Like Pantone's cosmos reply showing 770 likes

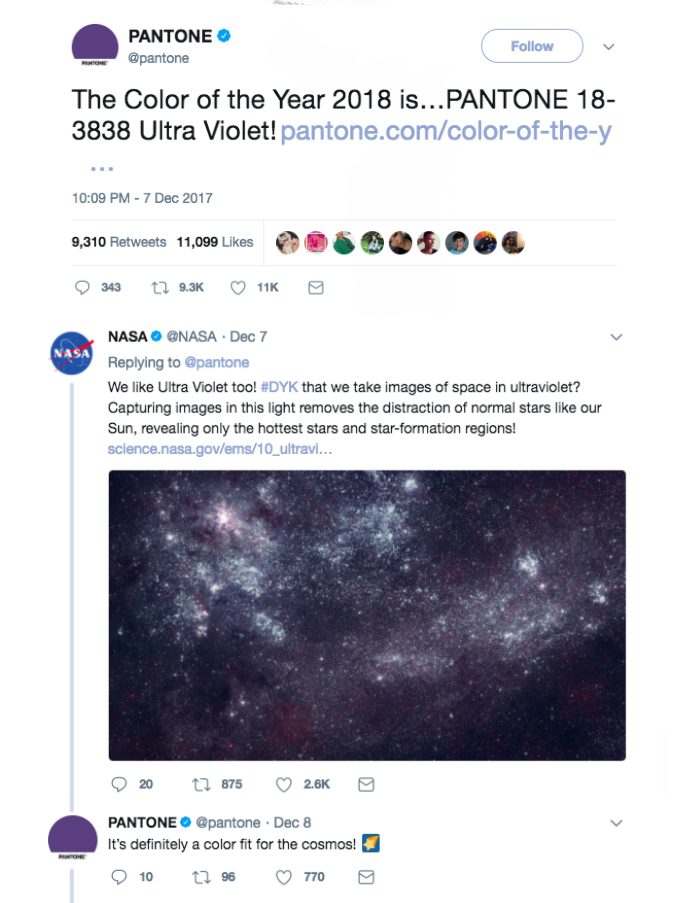pyautogui.click(x=283, y=877)
